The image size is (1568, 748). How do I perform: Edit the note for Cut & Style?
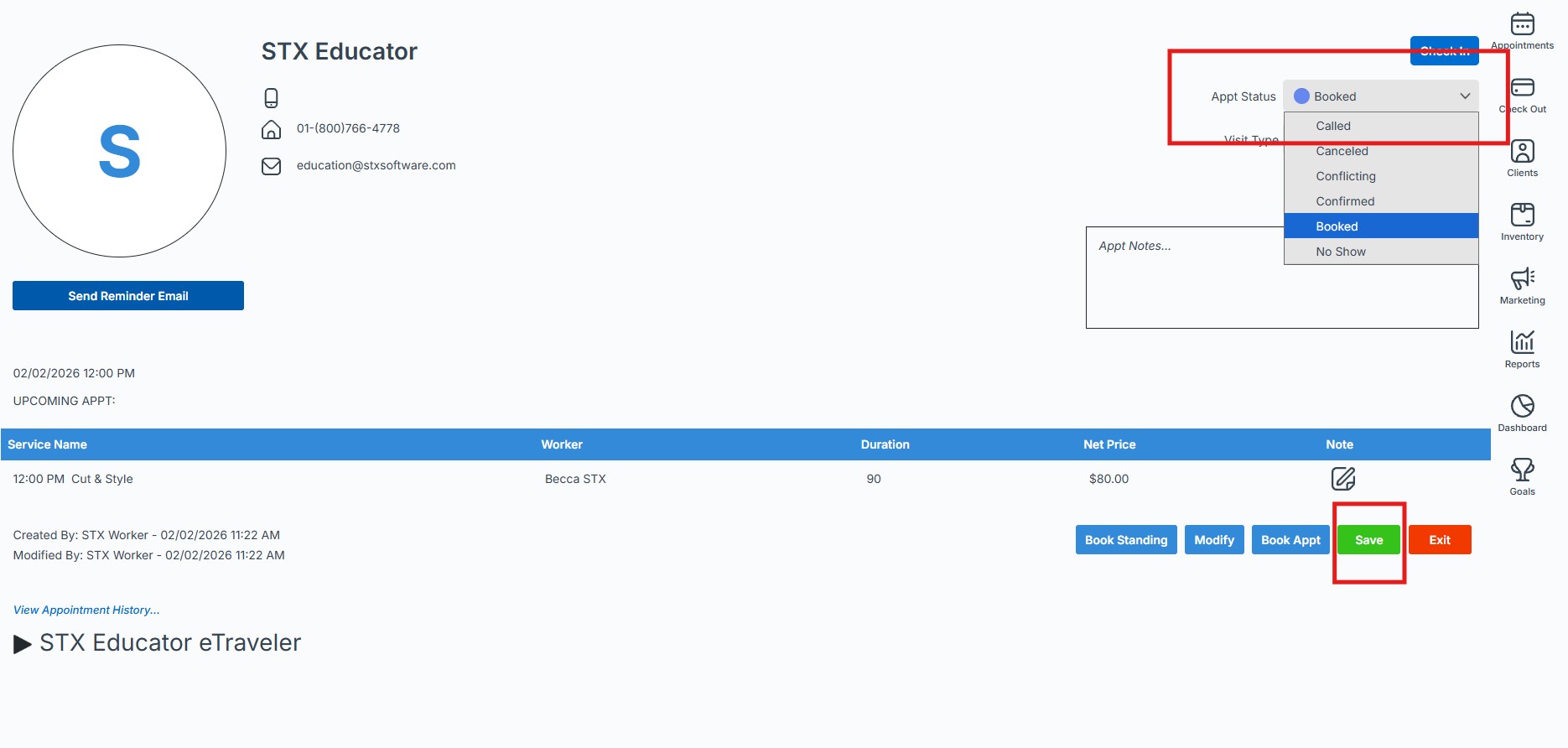pos(1342,479)
